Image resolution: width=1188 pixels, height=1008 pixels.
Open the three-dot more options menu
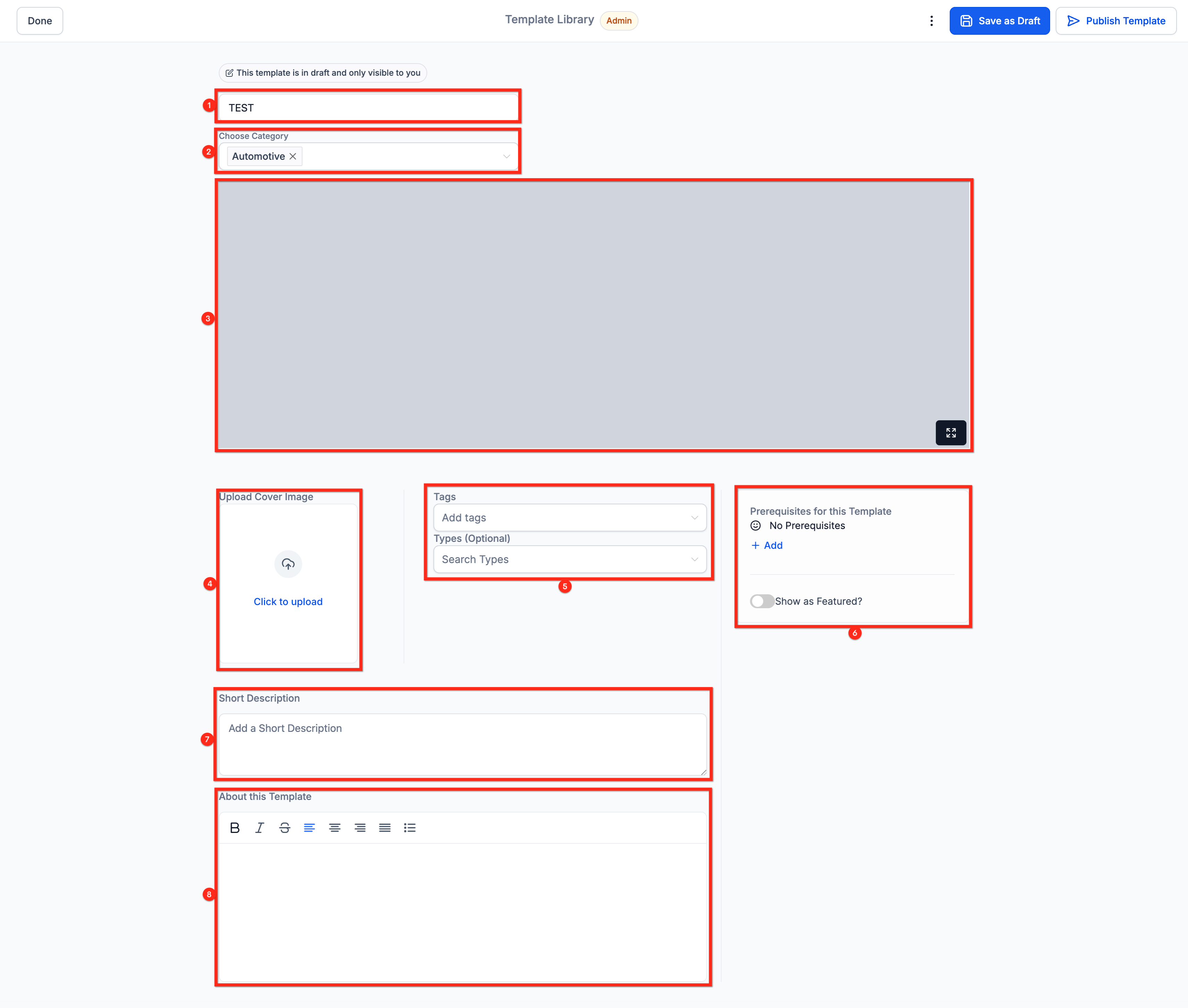point(931,20)
